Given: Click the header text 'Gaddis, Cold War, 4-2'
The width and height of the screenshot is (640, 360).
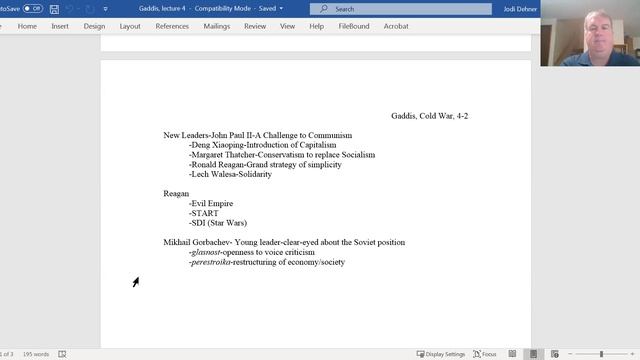Looking at the screenshot, I should coord(429,116).
